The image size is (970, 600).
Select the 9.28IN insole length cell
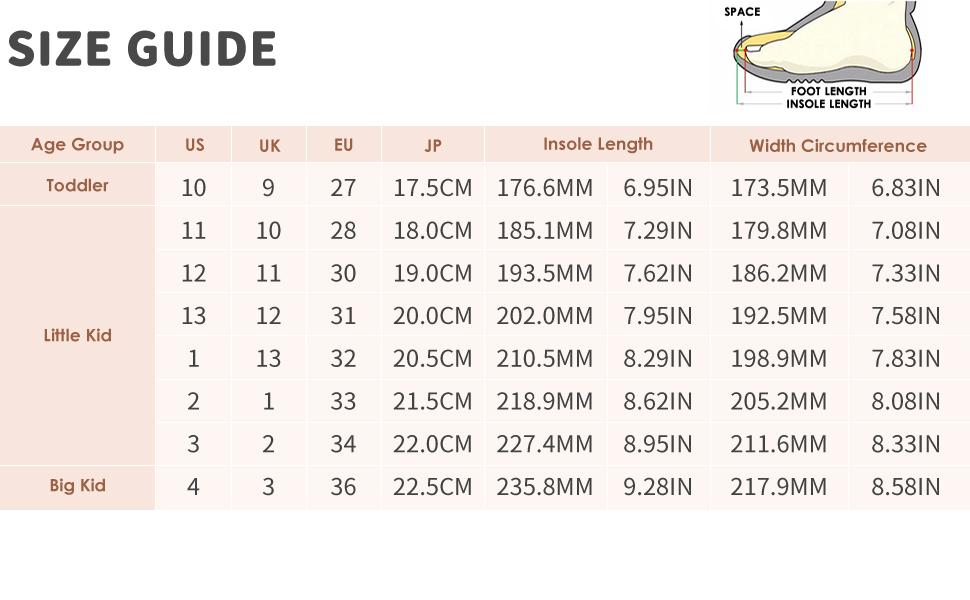pyautogui.click(x=658, y=487)
